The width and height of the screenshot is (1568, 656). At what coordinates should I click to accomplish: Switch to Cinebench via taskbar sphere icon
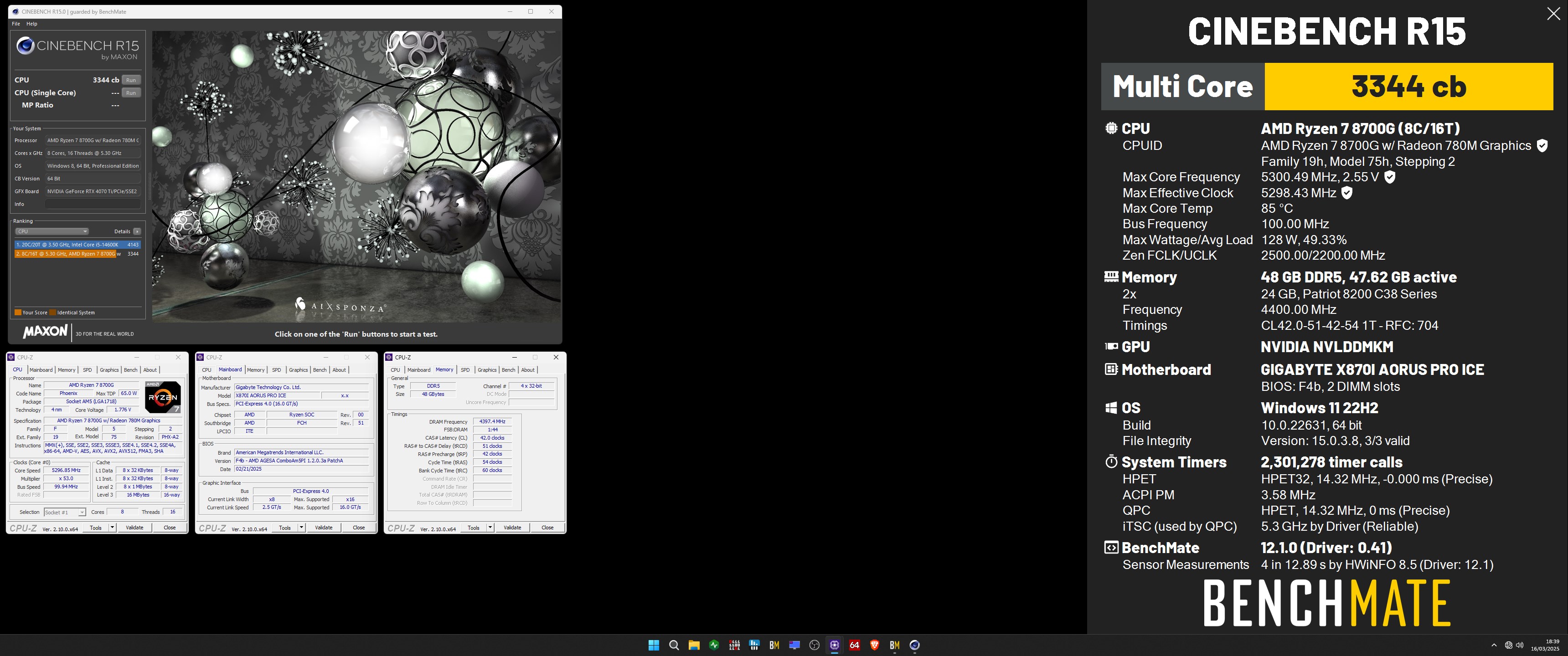point(914,645)
